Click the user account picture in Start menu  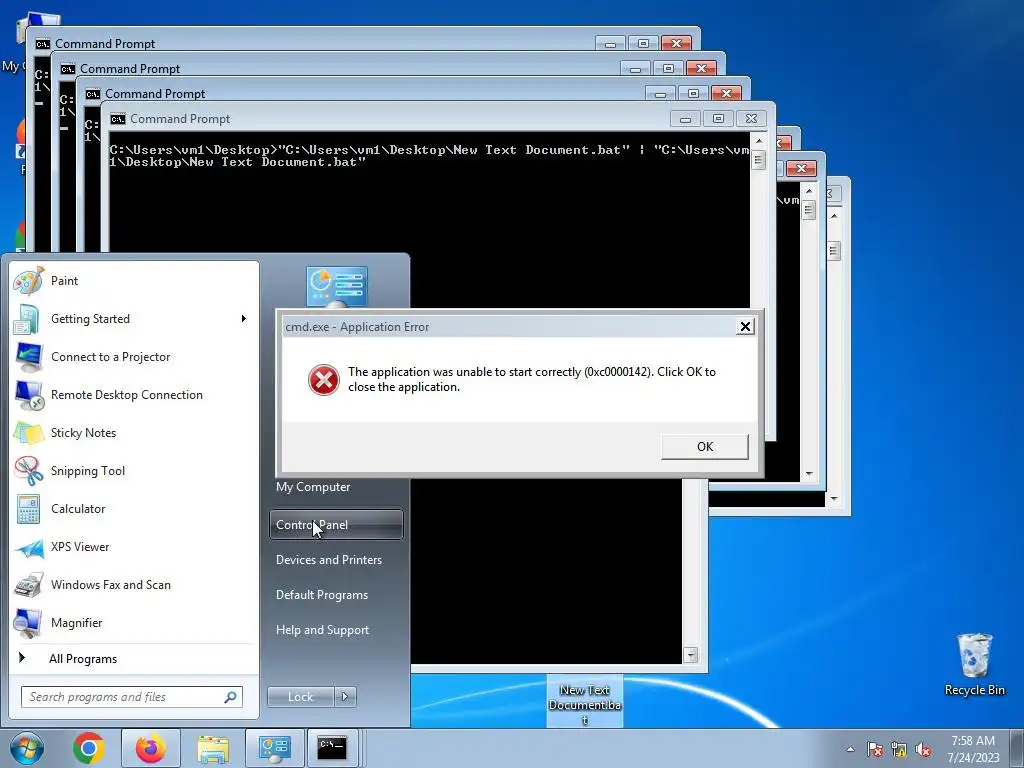click(337, 287)
